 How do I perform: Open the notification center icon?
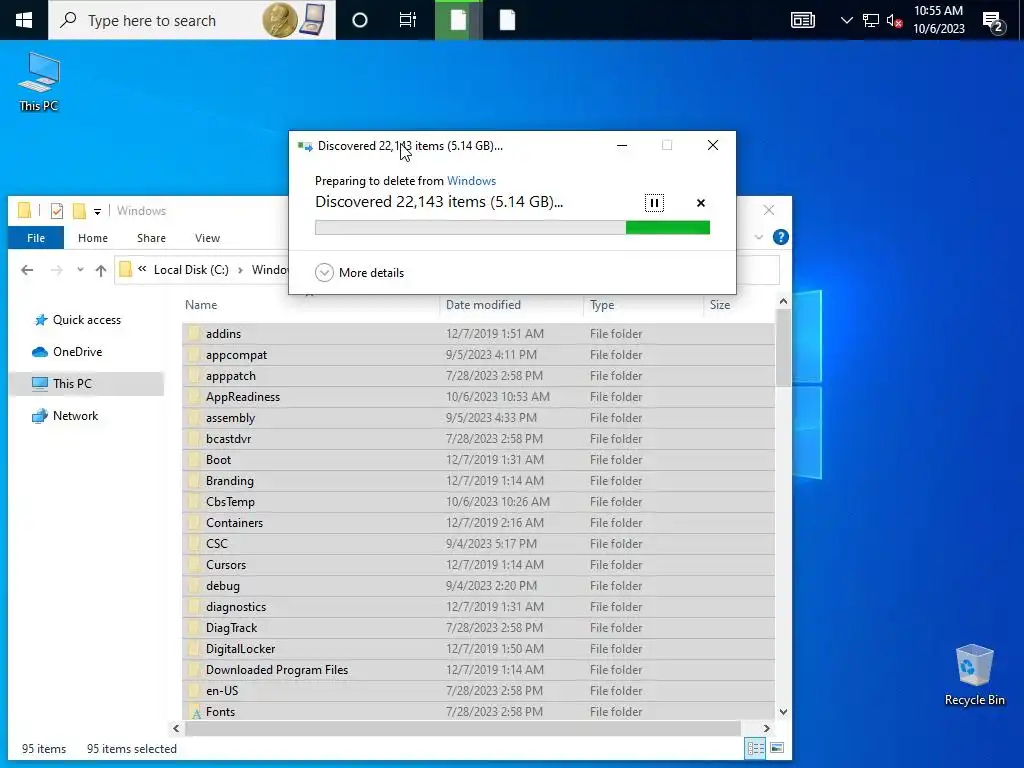pos(993,22)
